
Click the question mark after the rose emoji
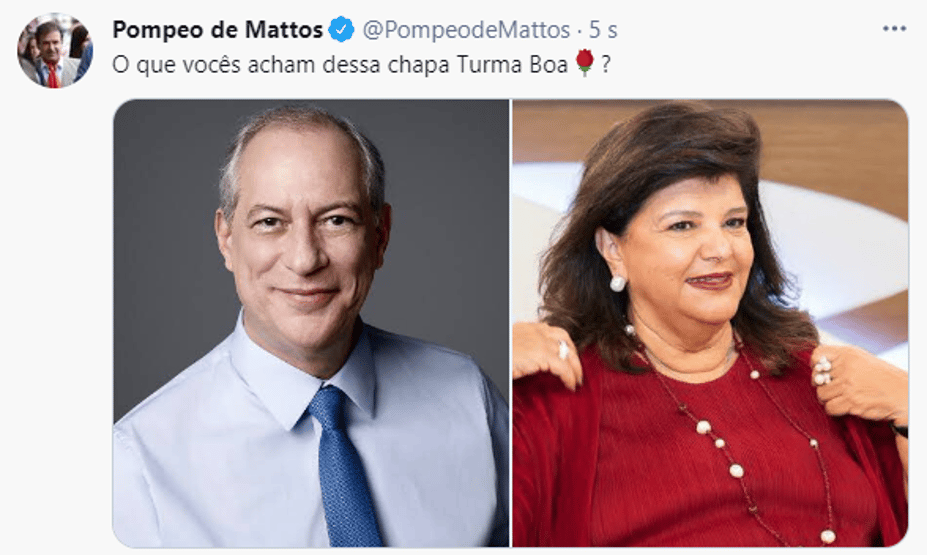click(x=605, y=64)
